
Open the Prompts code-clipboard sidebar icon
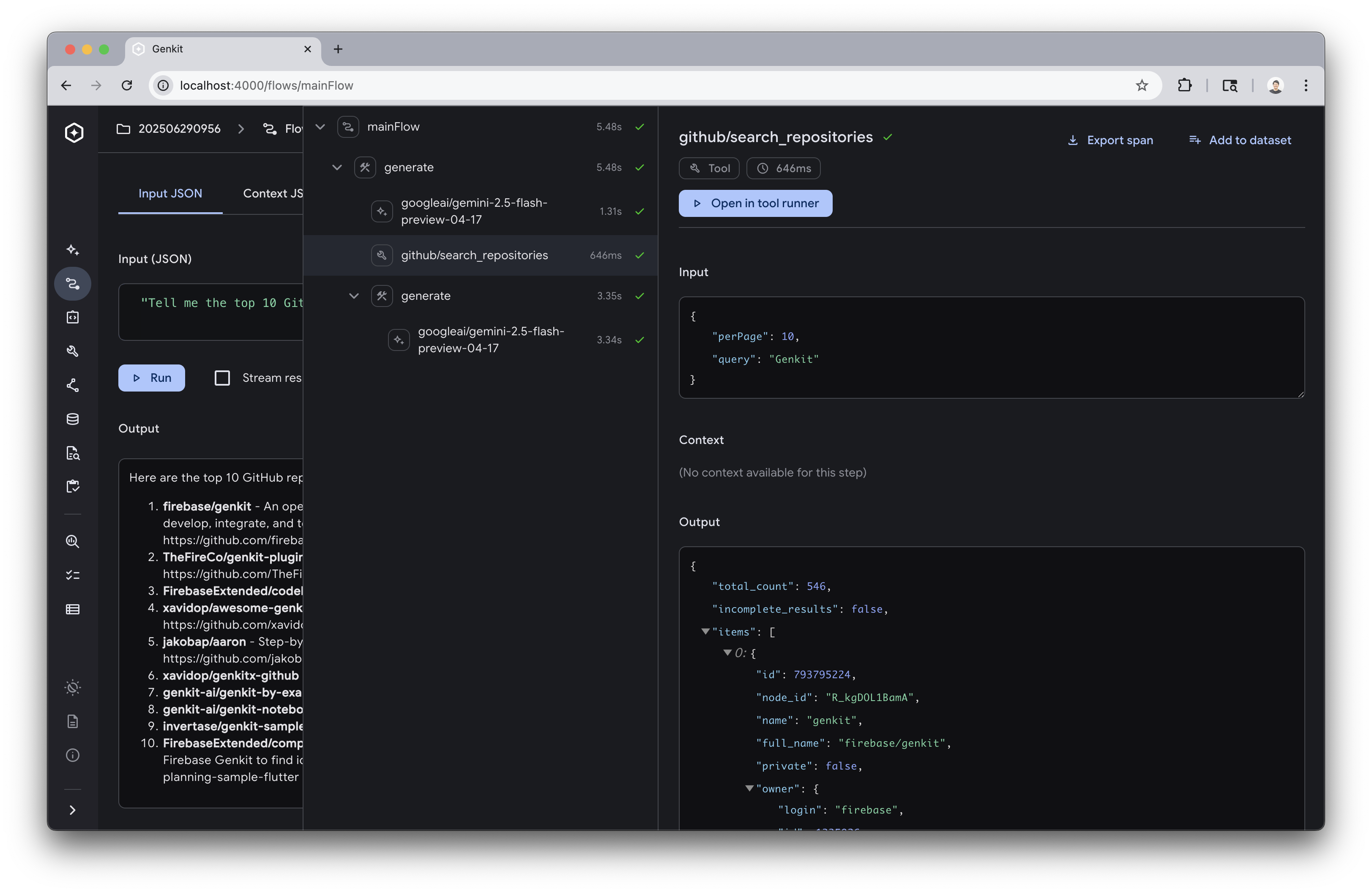click(x=73, y=317)
